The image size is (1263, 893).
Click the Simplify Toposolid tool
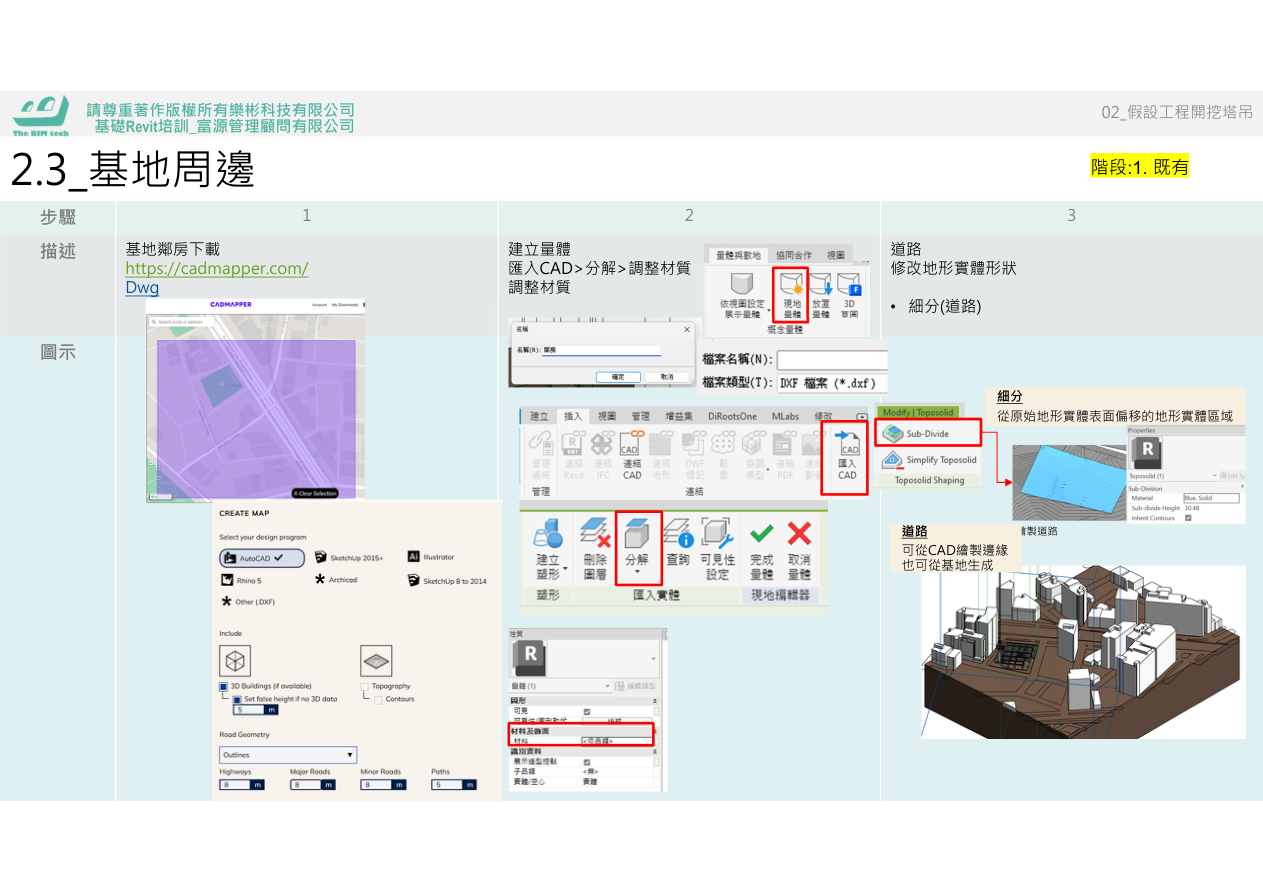coord(928,460)
